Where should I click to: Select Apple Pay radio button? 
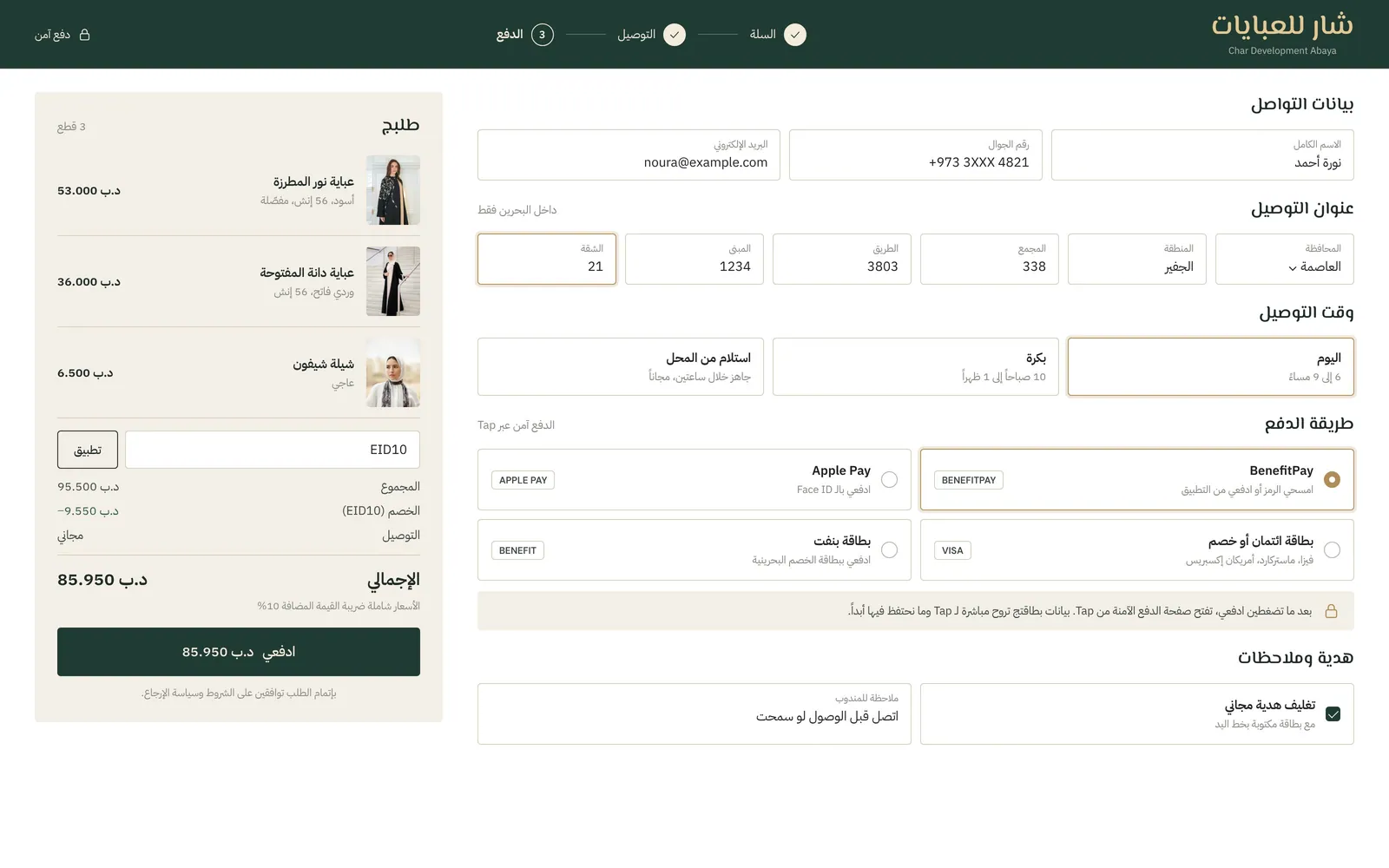pyautogui.click(x=890, y=479)
